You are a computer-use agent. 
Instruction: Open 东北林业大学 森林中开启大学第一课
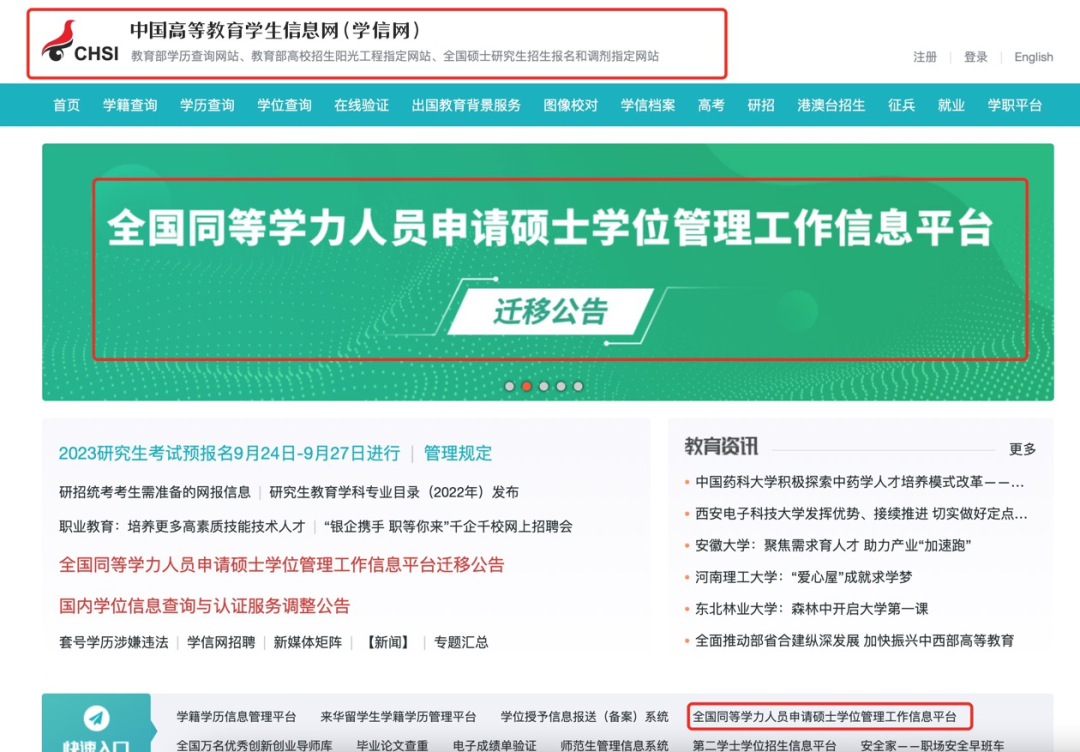[811, 609]
